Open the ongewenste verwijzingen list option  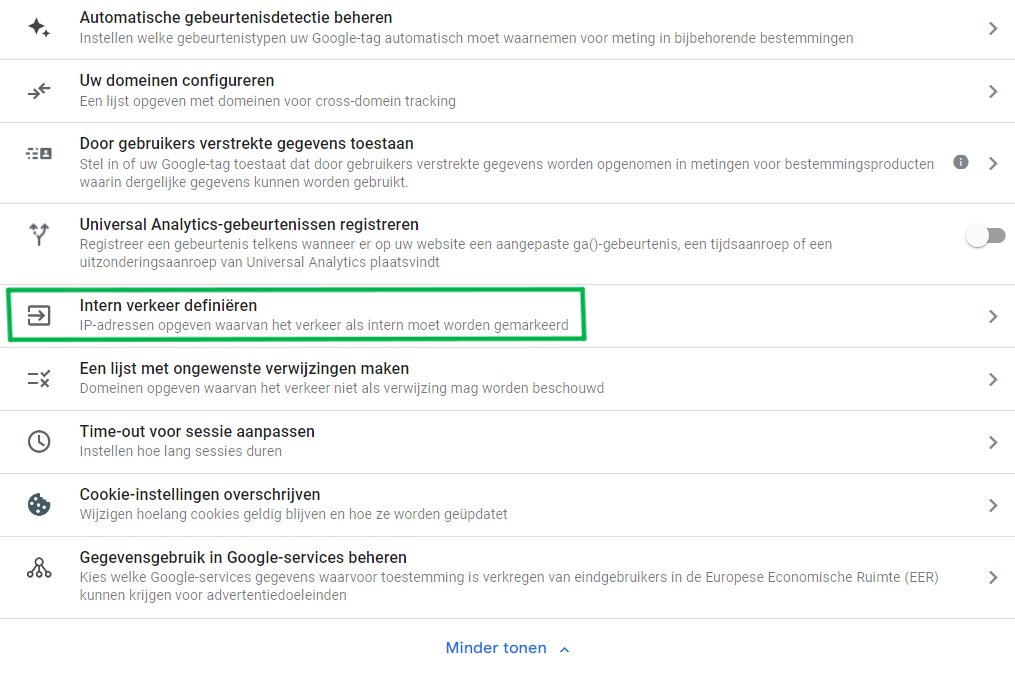click(993, 379)
